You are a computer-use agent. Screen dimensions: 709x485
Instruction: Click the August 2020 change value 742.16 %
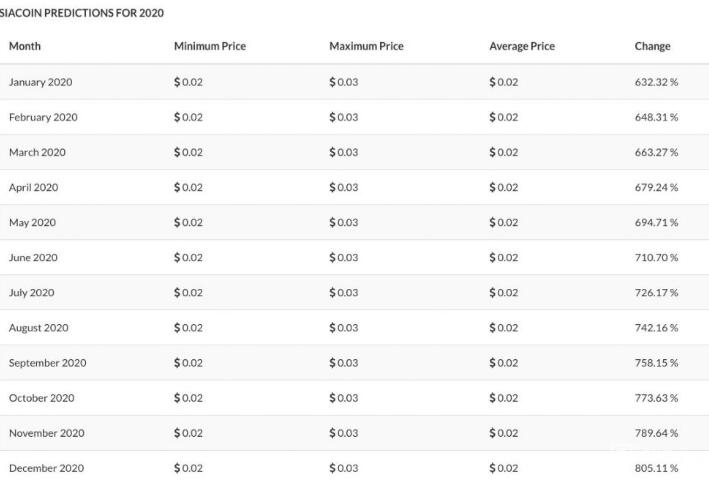tap(656, 328)
